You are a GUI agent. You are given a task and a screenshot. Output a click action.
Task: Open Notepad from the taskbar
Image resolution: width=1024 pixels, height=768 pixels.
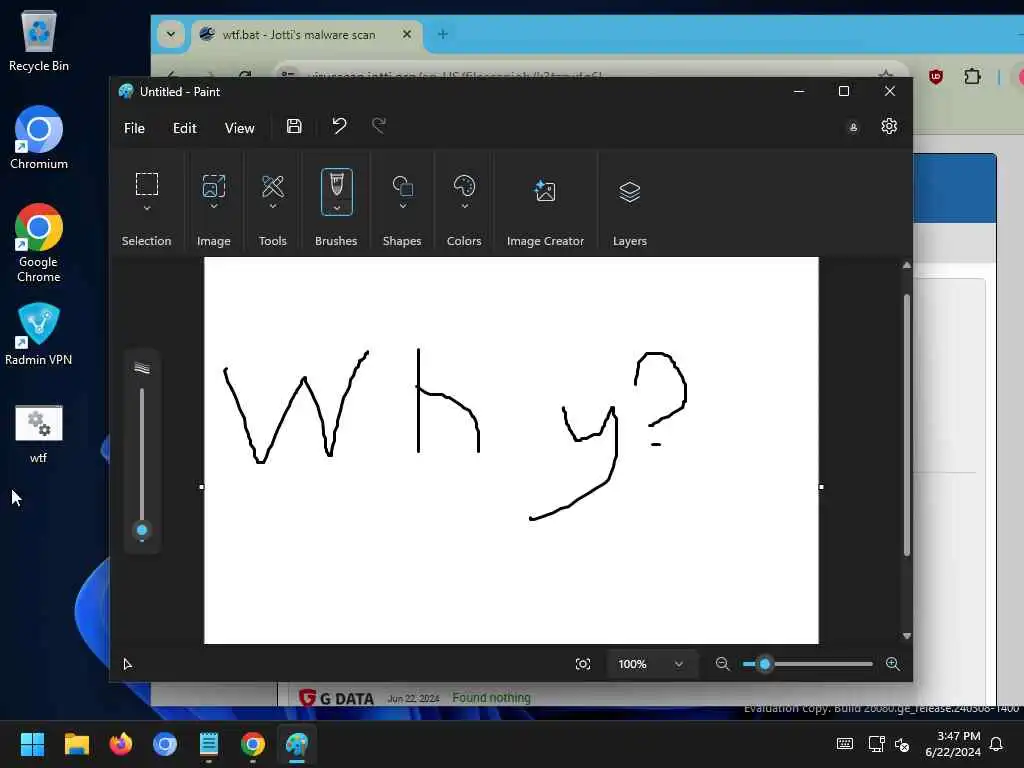coord(209,744)
